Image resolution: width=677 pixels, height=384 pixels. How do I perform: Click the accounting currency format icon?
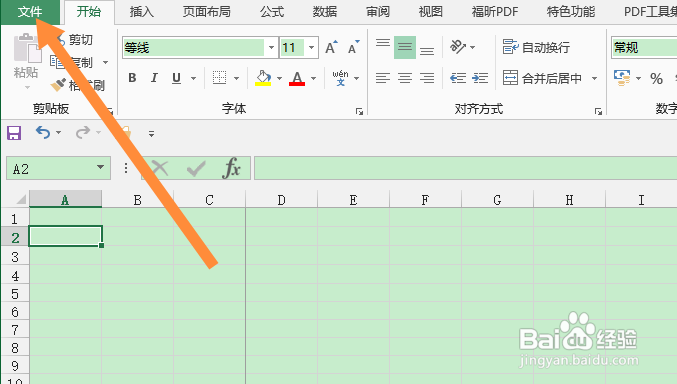(x=622, y=78)
